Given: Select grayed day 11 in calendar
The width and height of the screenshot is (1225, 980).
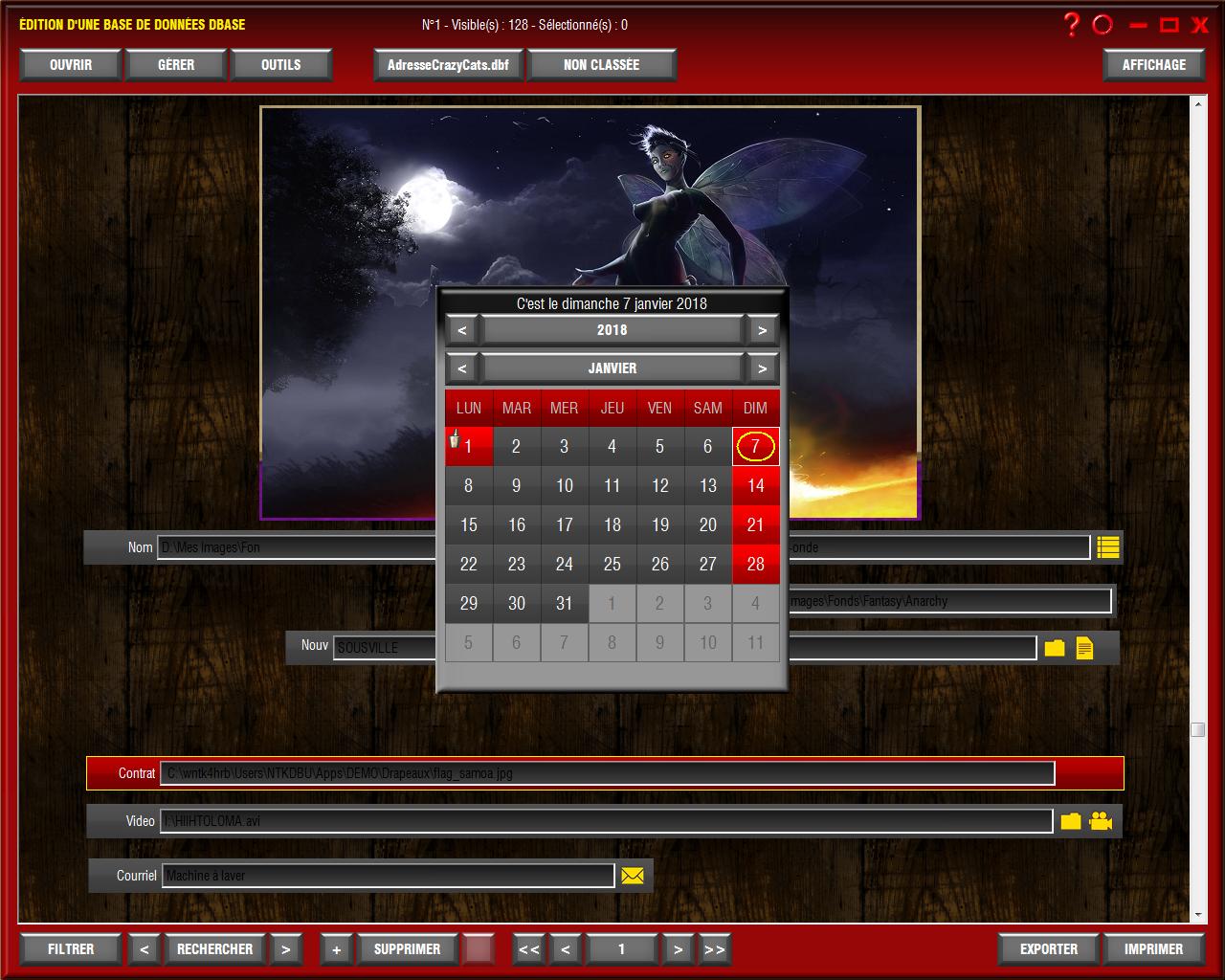Looking at the screenshot, I should (756, 643).
